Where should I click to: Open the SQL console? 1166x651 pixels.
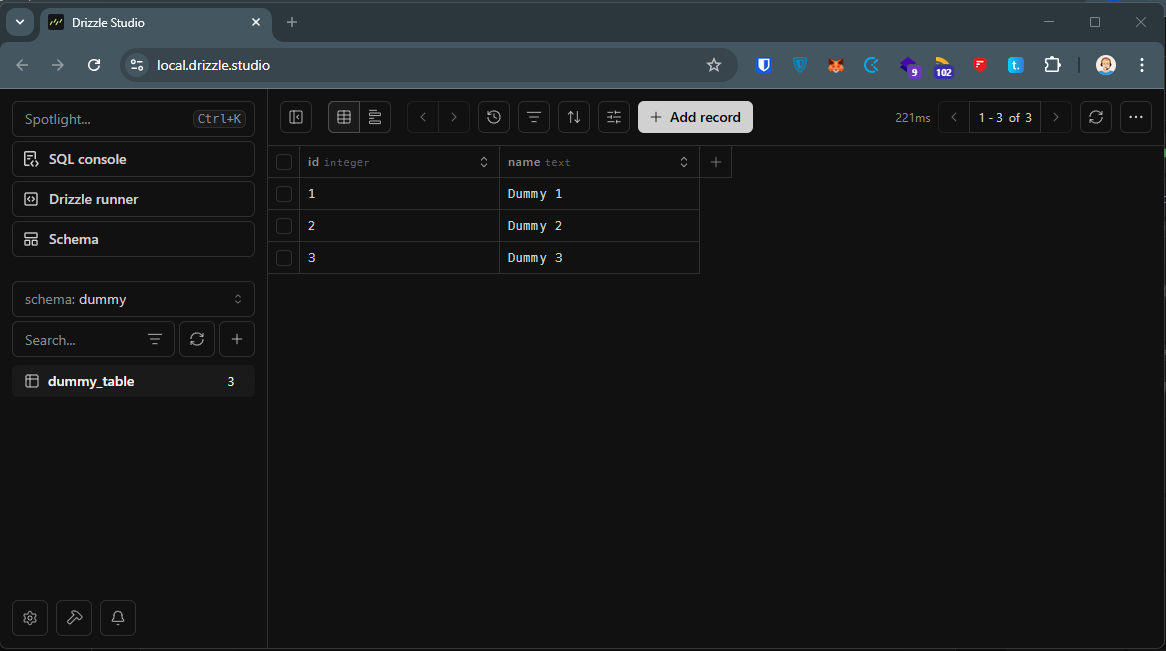point(133,159)
